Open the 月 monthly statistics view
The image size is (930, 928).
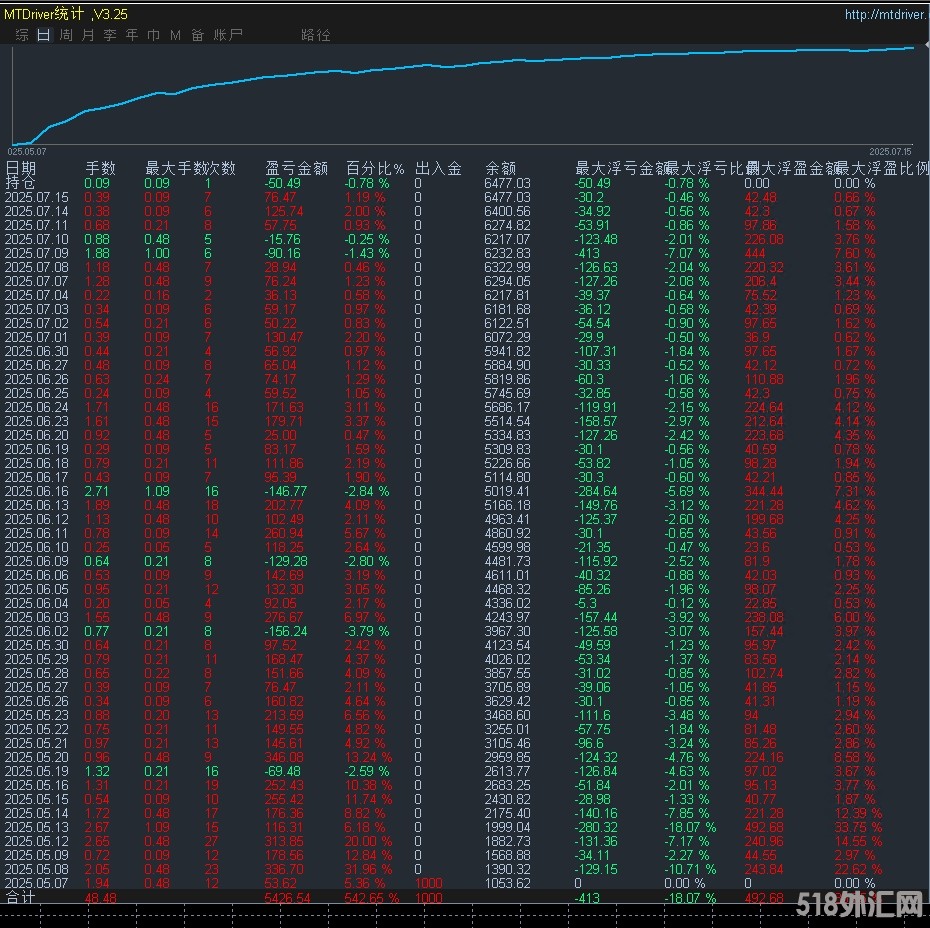click(x=88, y=34)
